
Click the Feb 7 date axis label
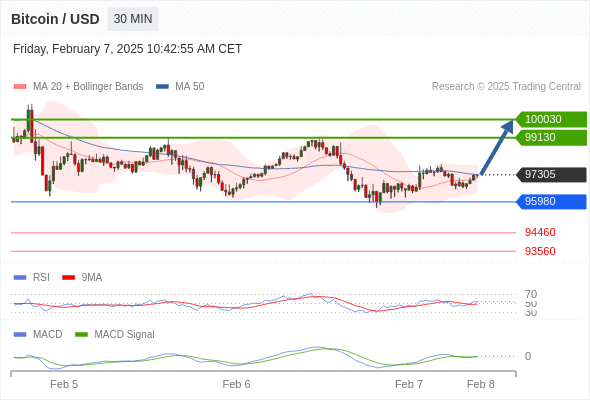pyautogui.click(x=409, y=384)
